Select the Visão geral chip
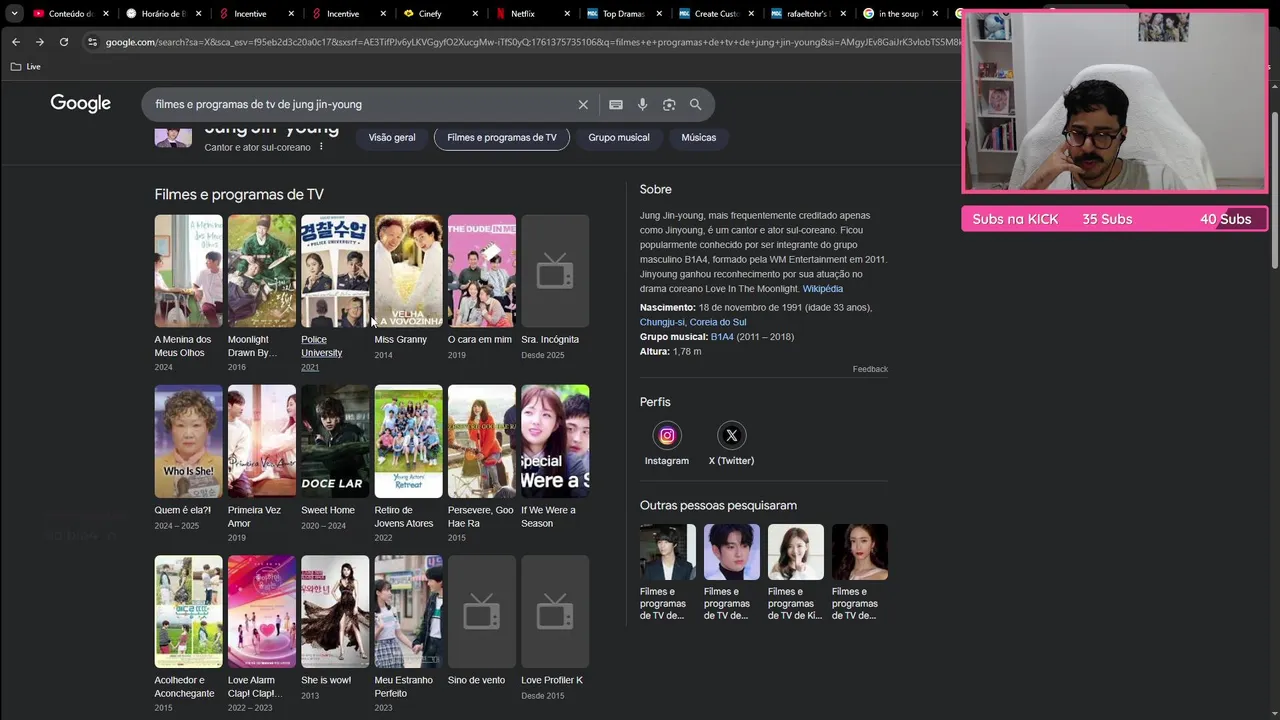 [x=392, y=138]
